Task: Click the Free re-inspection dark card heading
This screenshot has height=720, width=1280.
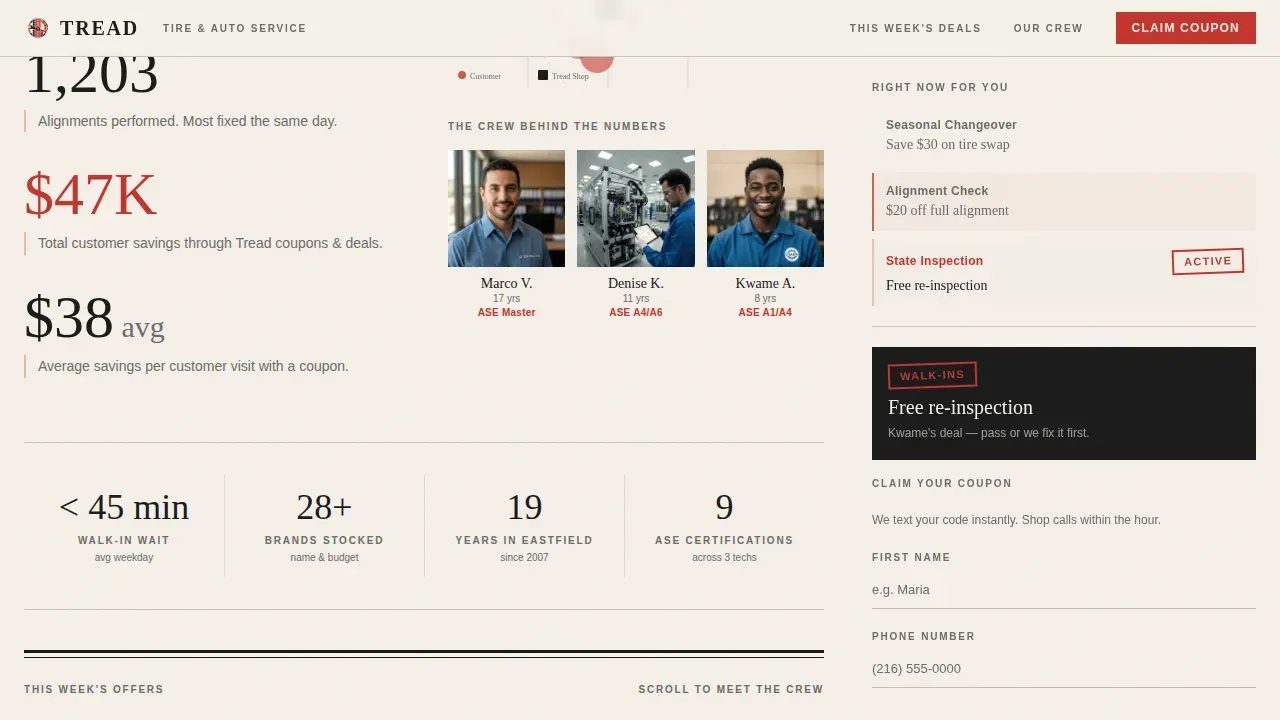Action: pos(960,407)
